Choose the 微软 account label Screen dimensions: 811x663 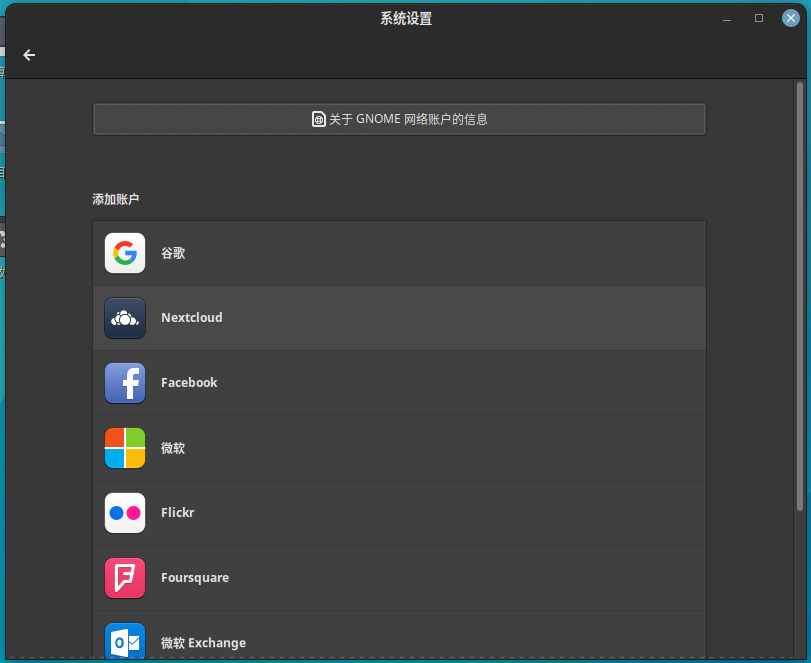tap(173, 448)
